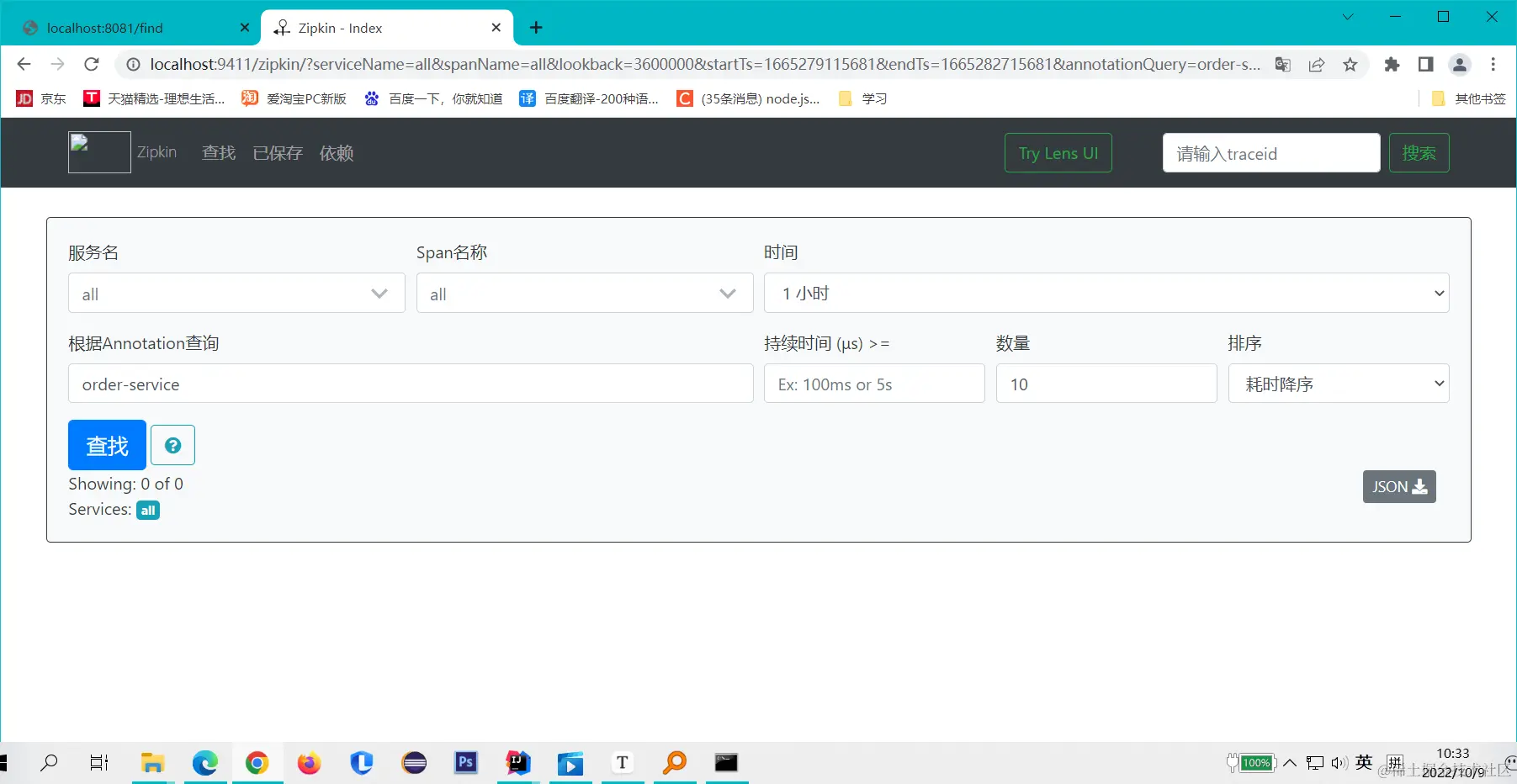Toggle the browser side panel
This screenshot has width=1517, height=784.
click(x=1425, y=64)
